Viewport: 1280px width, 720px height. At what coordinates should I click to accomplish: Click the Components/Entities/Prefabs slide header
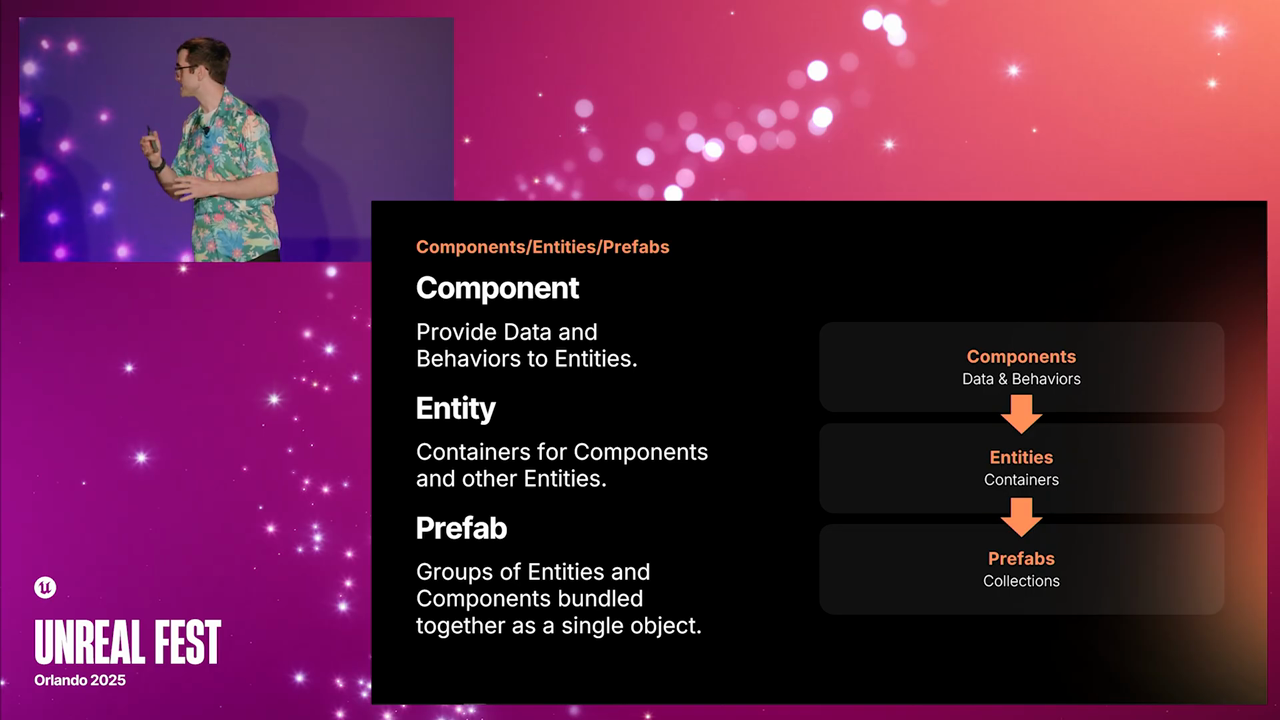coord(543,247)
